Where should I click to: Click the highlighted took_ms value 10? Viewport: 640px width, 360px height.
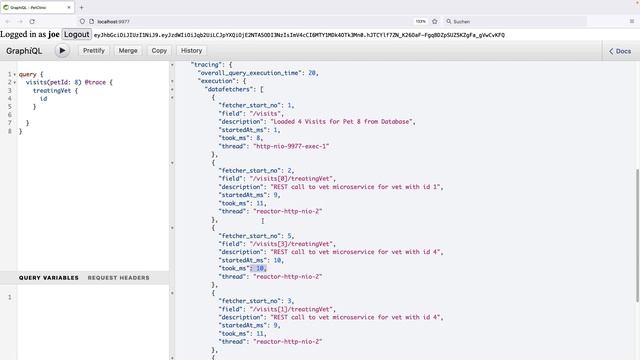(x=260, y=268)
